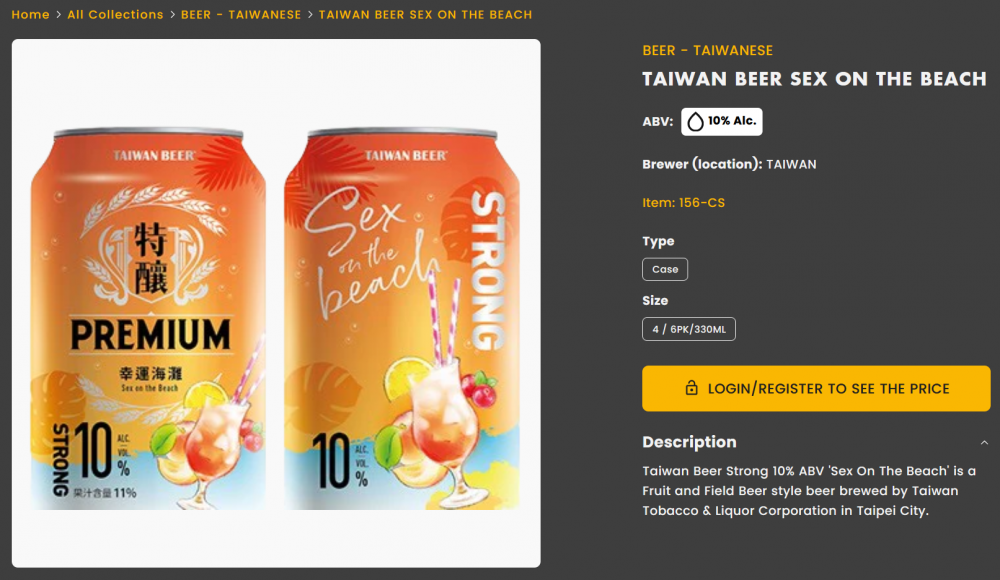Open All Collections from the breadcrumb
Screen dimensions: 1000x580
(115, 15)
